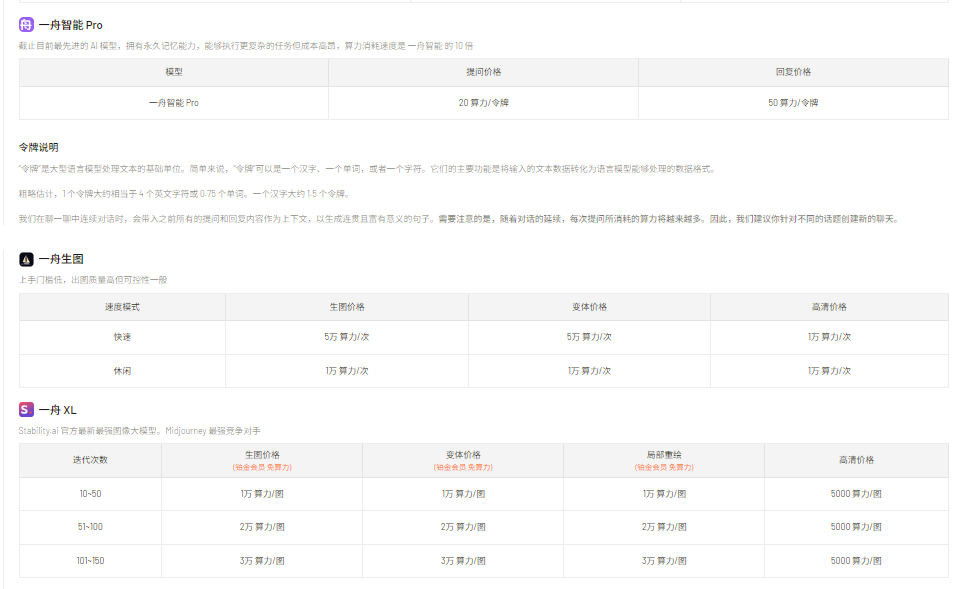Click the 高清价格 value in the 51~100 row
976x589 pixels.
click(856, 527)
